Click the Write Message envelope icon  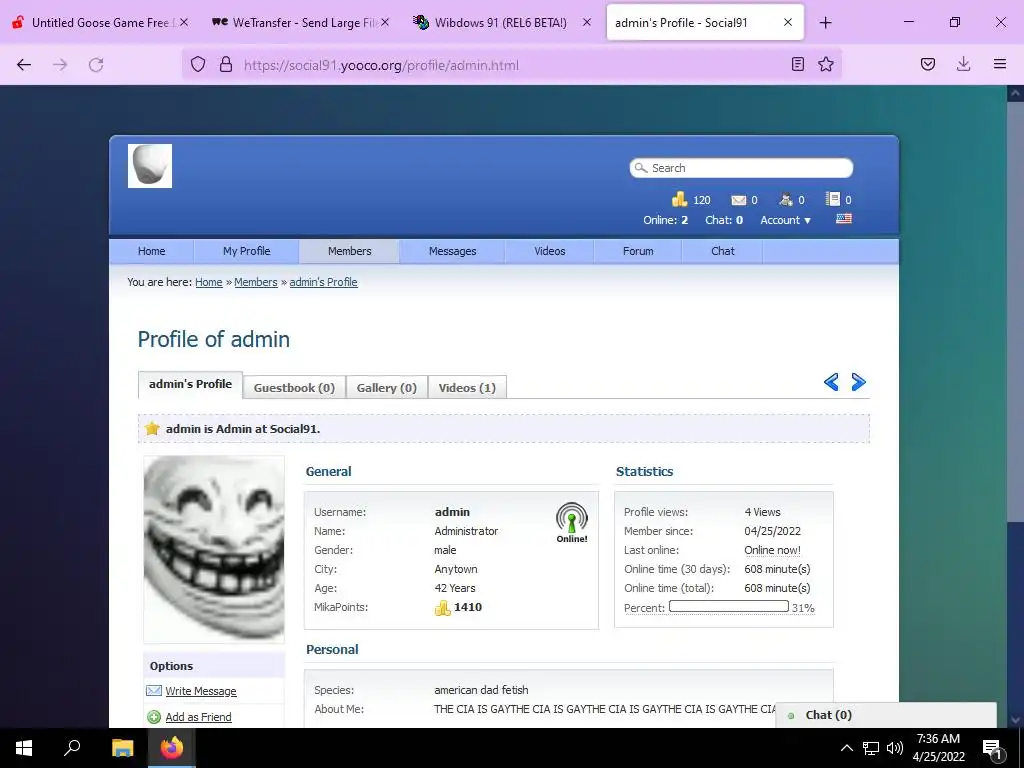pyautogui.click(x=154, y=690)
